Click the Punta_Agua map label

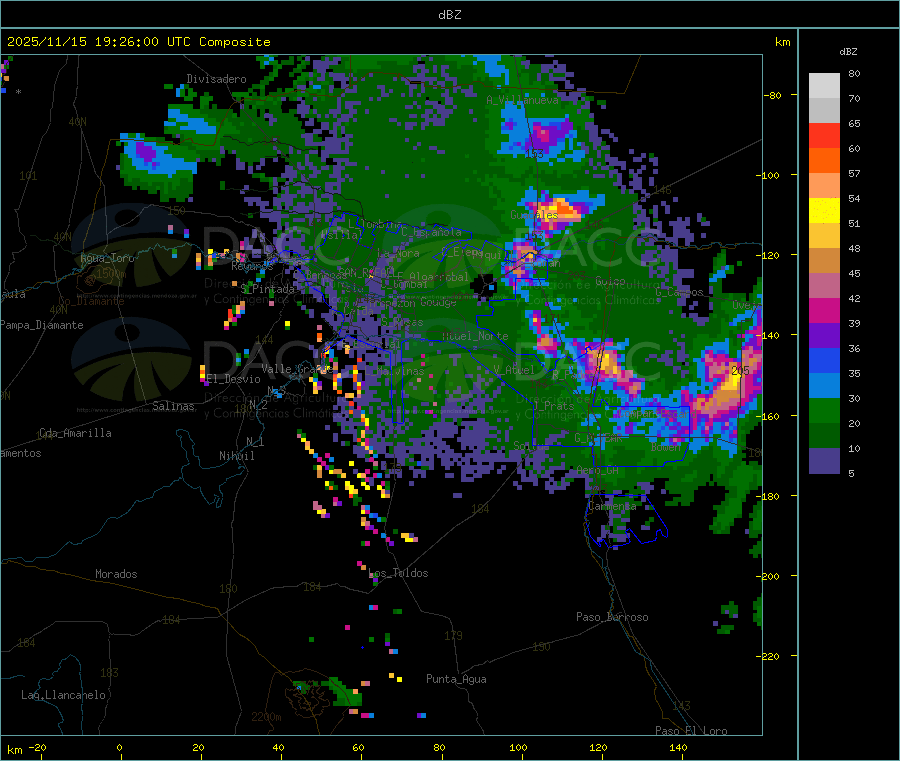pos(456,679)
